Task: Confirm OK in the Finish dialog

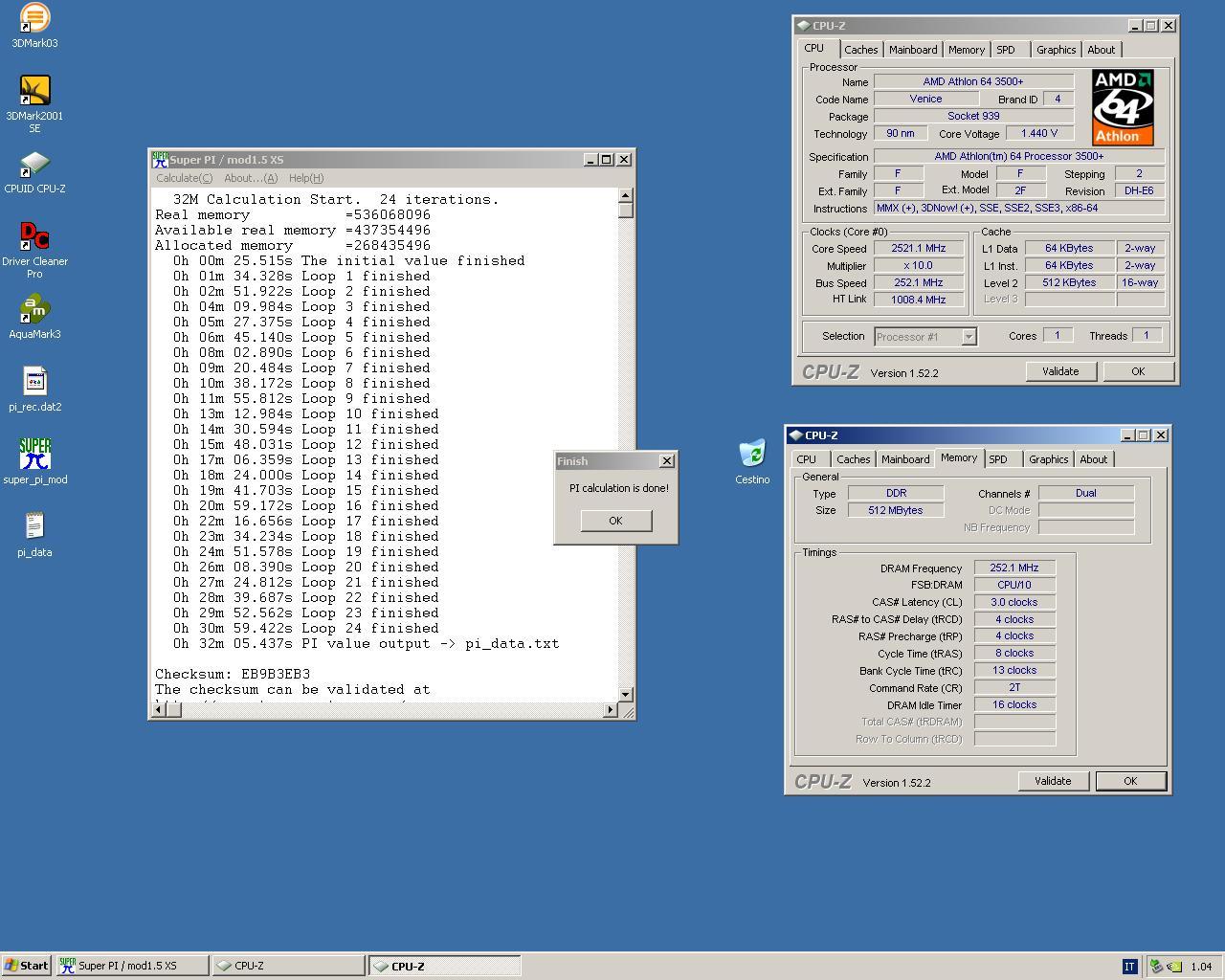Action: click(615, 521)
